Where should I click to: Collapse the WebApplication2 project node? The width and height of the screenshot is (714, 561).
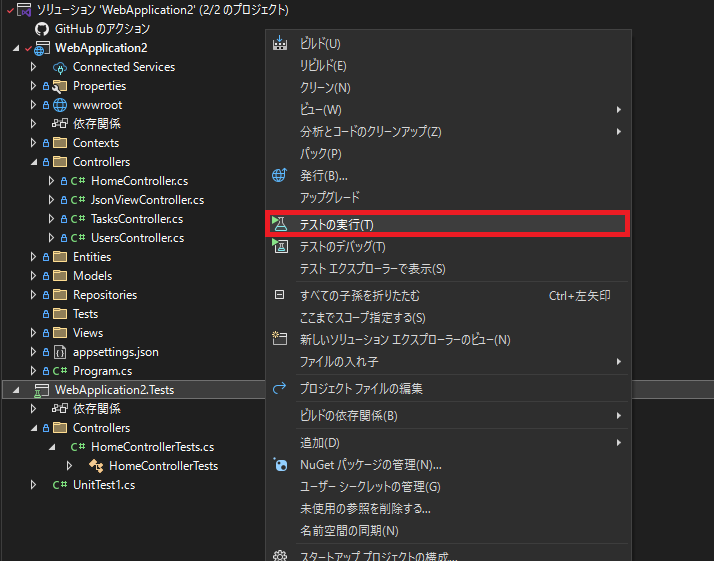16,48
